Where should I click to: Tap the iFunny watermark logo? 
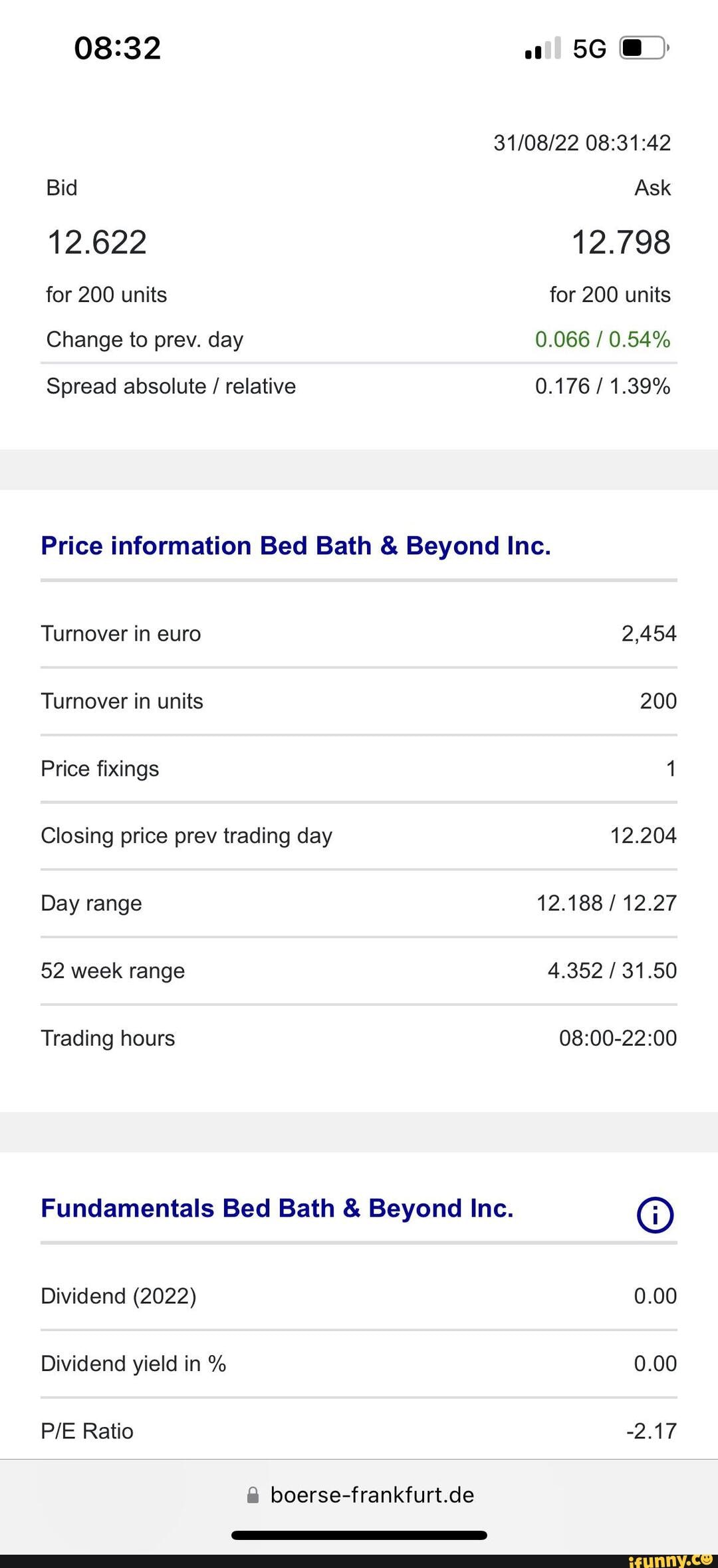tap(670, 1560)
